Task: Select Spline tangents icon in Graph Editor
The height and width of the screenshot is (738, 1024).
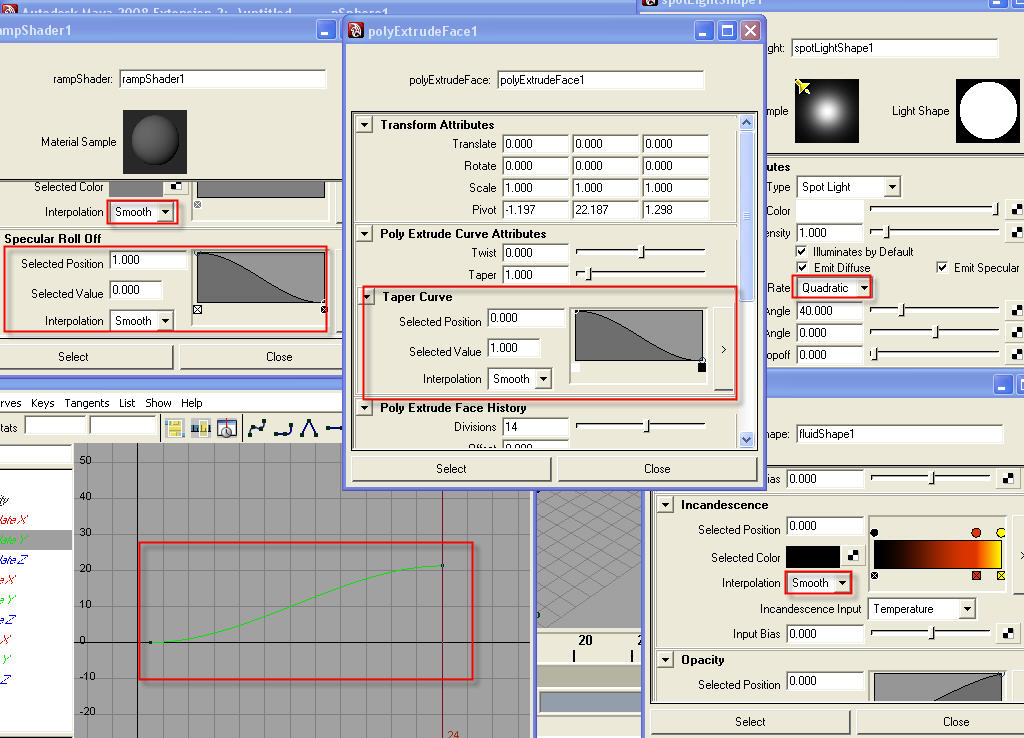Action: [257, 428]
